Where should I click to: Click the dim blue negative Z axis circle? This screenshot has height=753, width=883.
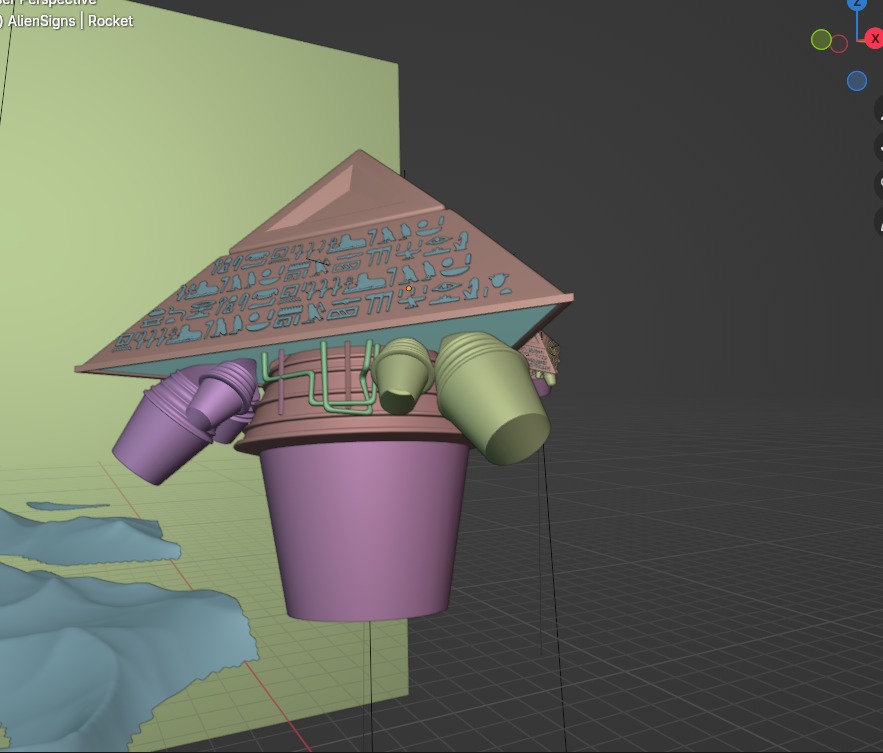(857, 81)
